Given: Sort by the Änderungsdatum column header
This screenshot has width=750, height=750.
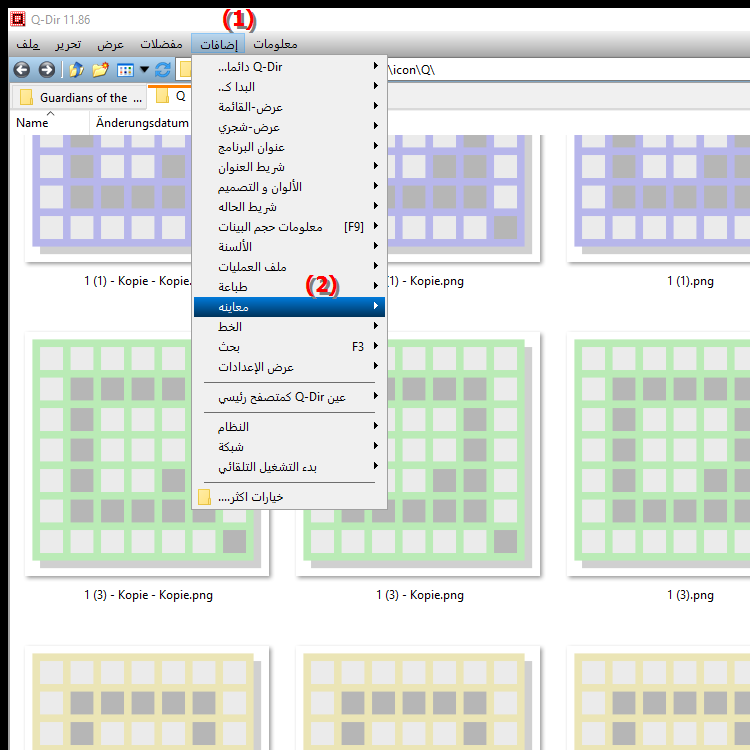Looking at the screenshot, I should click(x=142, y=123).
